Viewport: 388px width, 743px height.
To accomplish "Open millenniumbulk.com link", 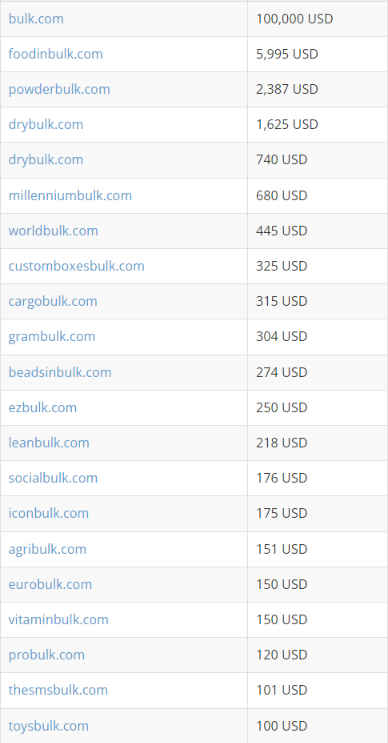I will [x=70, y=195].
